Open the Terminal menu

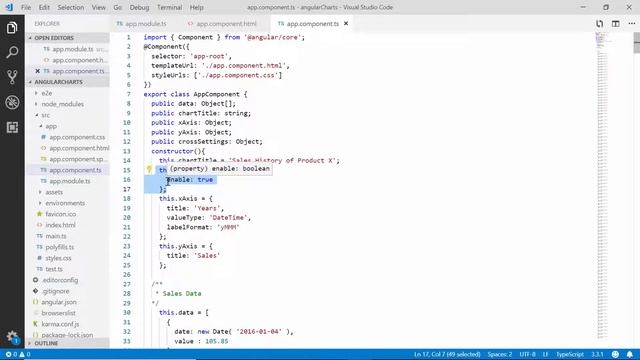(x=169, y=7)
